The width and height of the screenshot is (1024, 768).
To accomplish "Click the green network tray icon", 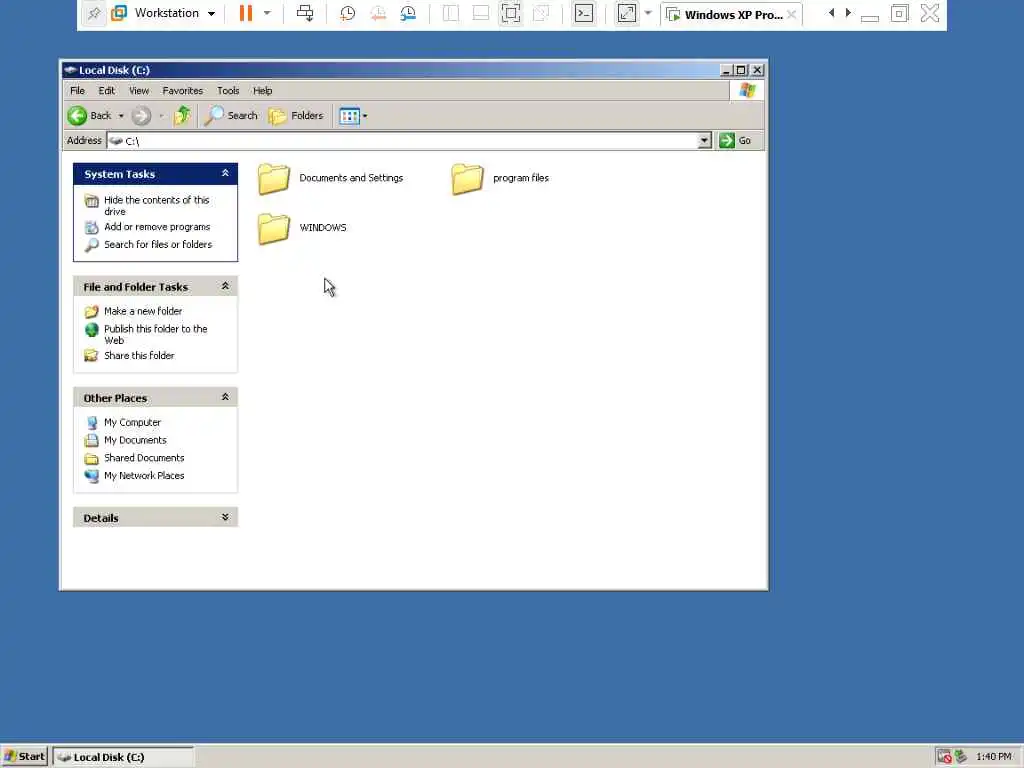I will [961, 756].
